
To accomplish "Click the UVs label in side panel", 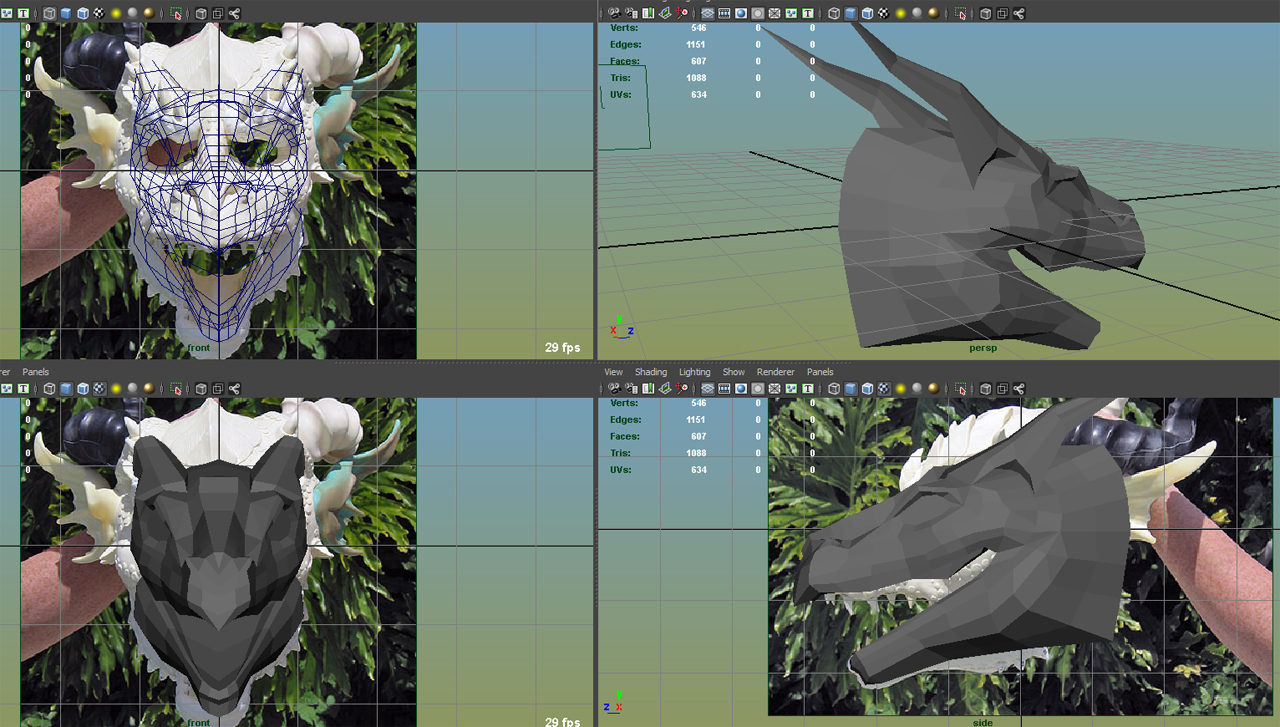I will click(x=622, y=470).
